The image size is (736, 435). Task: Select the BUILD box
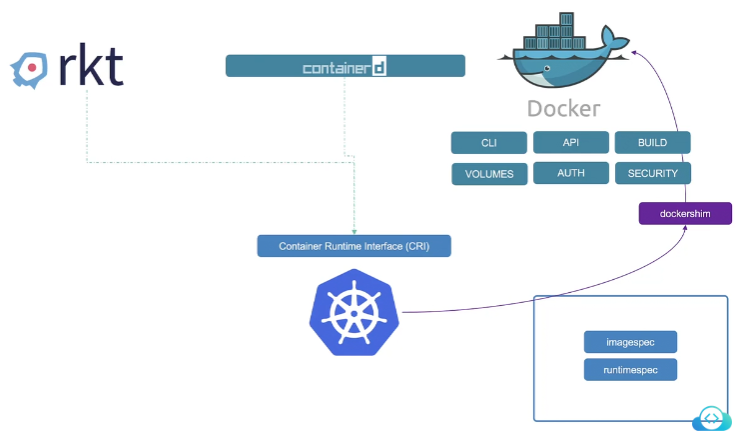[x=652, y=142]
